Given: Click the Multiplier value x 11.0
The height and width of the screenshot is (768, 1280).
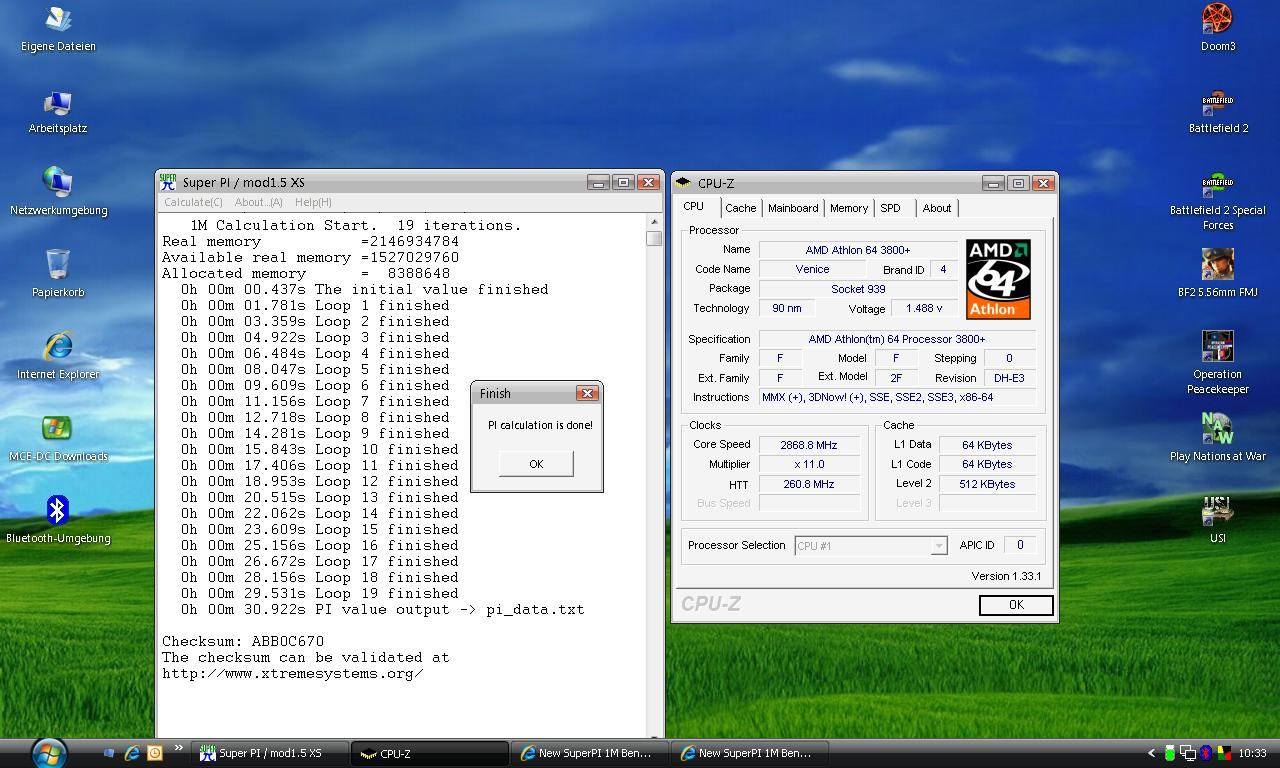Looking at the screenshot, I should click(809, 464).
